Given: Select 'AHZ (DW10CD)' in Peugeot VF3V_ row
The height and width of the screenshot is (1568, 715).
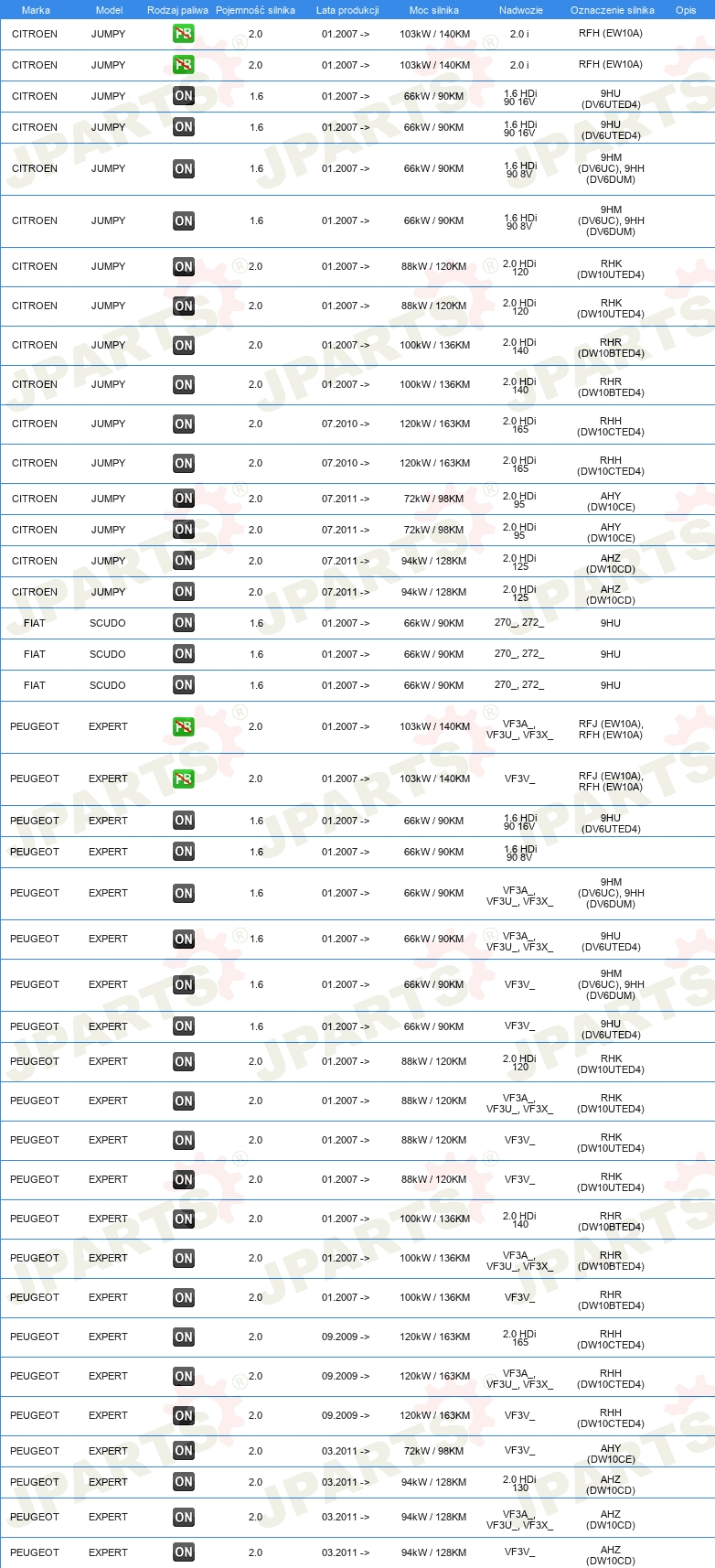Looking at the screenshot, I should tap(611, 1555).
